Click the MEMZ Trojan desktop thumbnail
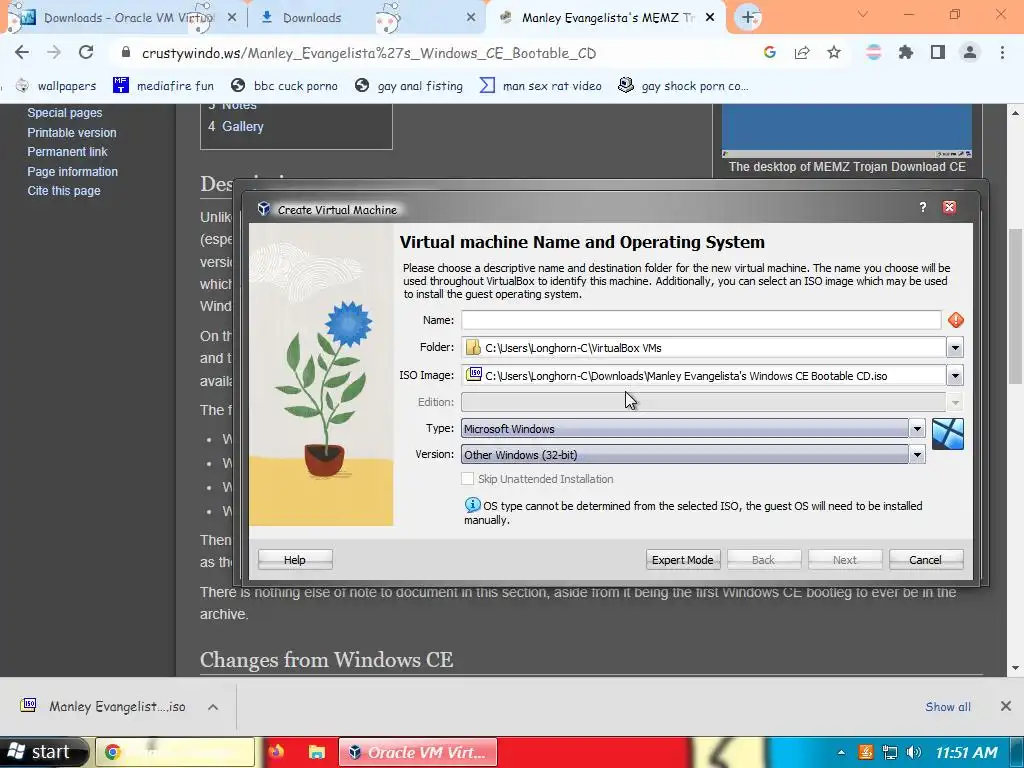 (846, 131)
